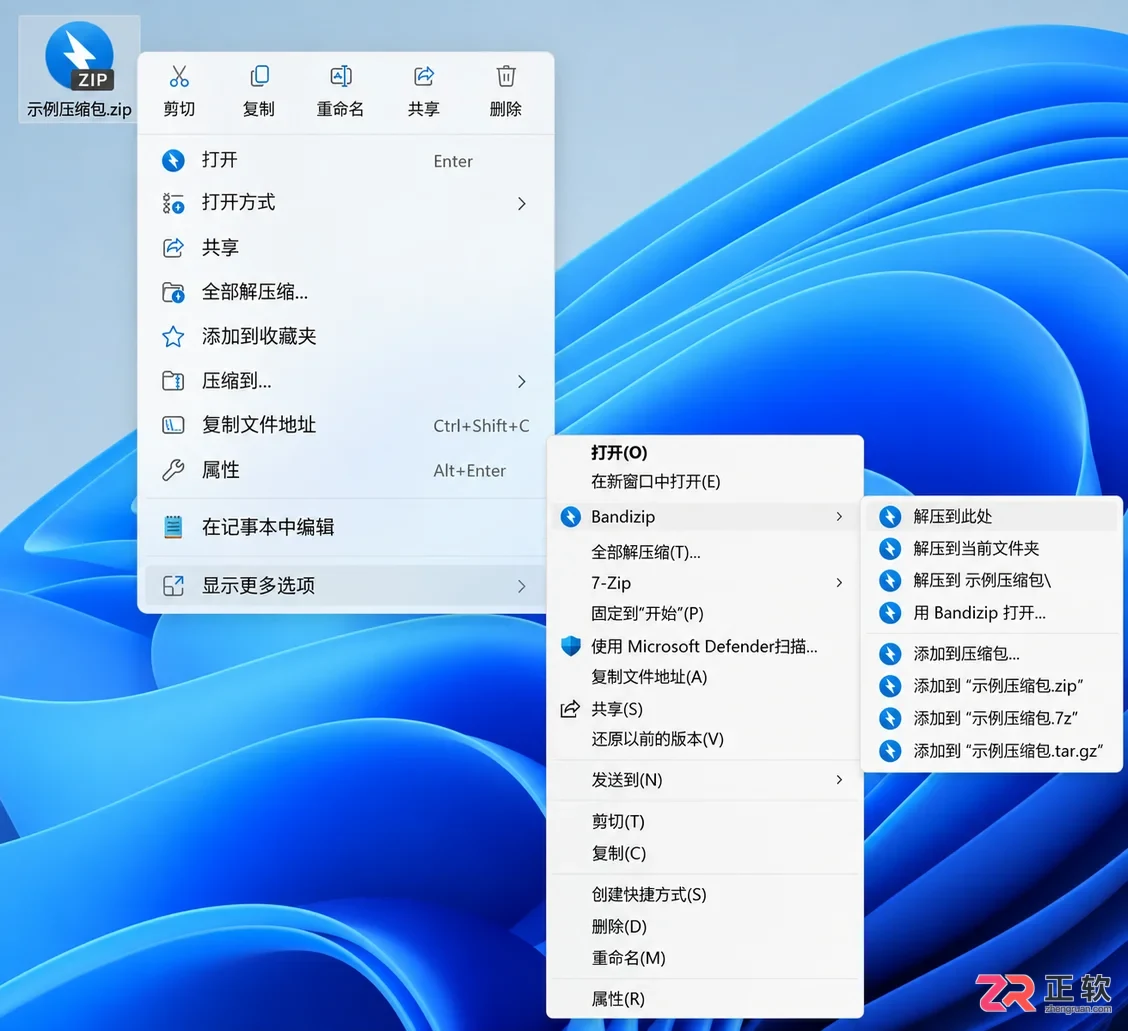Click the icon beside 添加到 "示例压缩包.7z"
This screenshot has height=1031, width=1128.
891,718
